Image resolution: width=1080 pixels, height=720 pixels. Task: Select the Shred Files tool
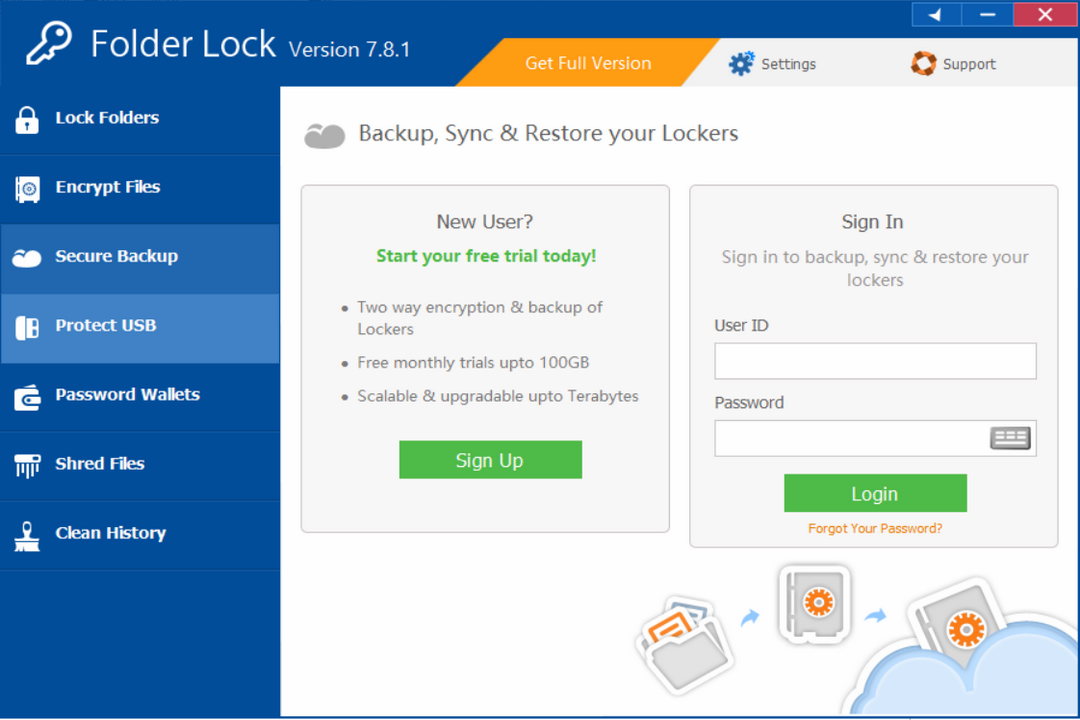point(100,463)
